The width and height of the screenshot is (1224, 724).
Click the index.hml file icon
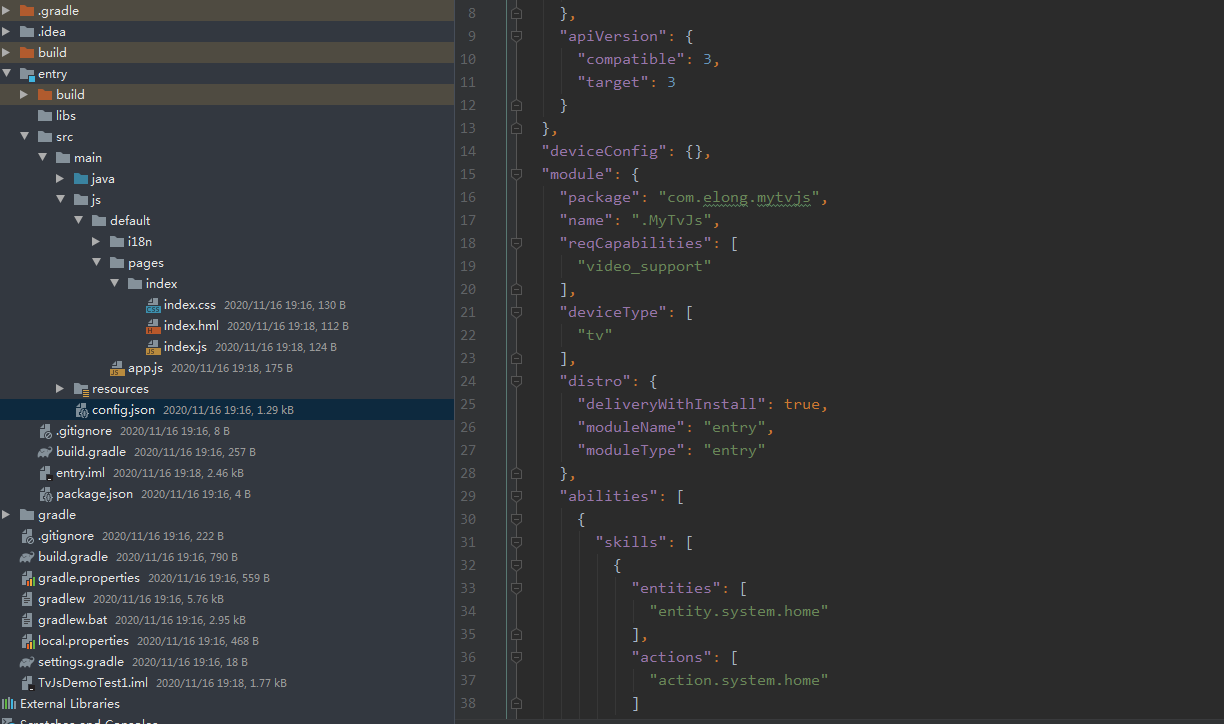(x=153, y=326)
